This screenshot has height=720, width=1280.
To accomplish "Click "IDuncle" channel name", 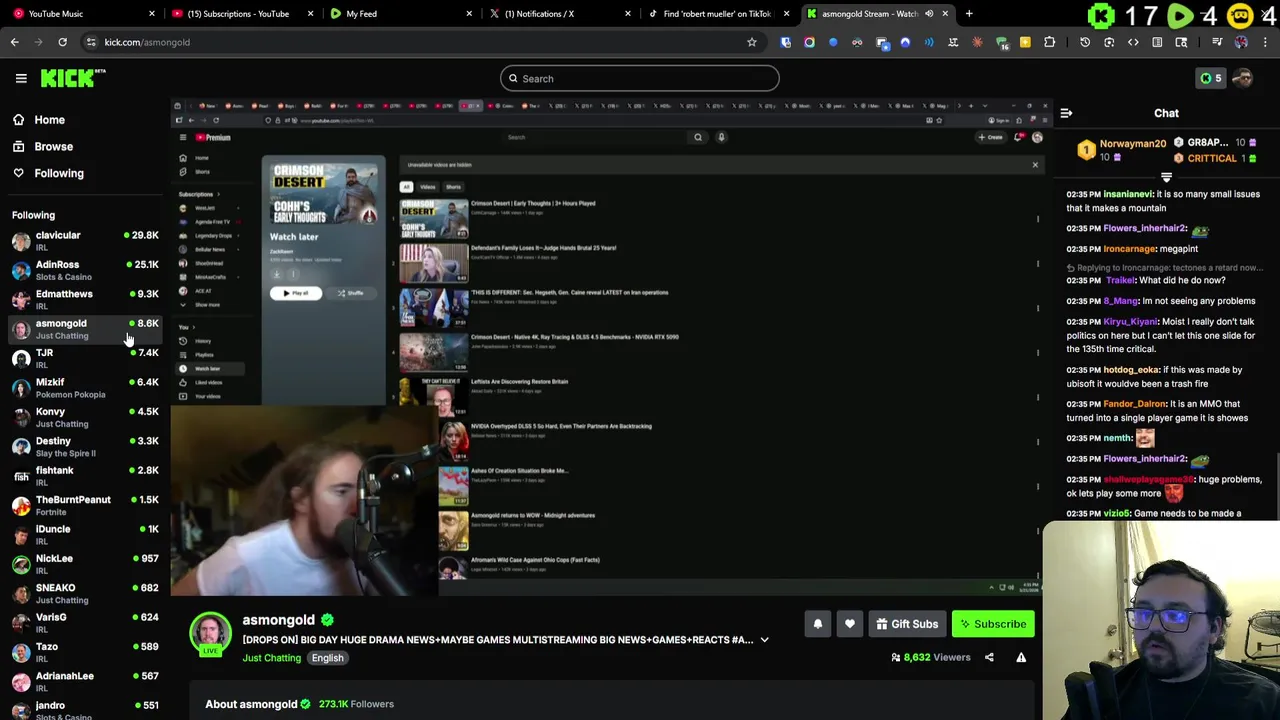I will pyautogui.click(x=53, y=529).
